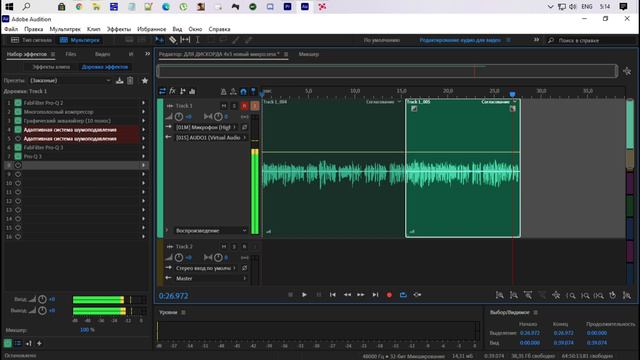Toggle skip selection button in transport
This screenshot has width=640, height=360.
pyautogui.click(x=417, y=295)
